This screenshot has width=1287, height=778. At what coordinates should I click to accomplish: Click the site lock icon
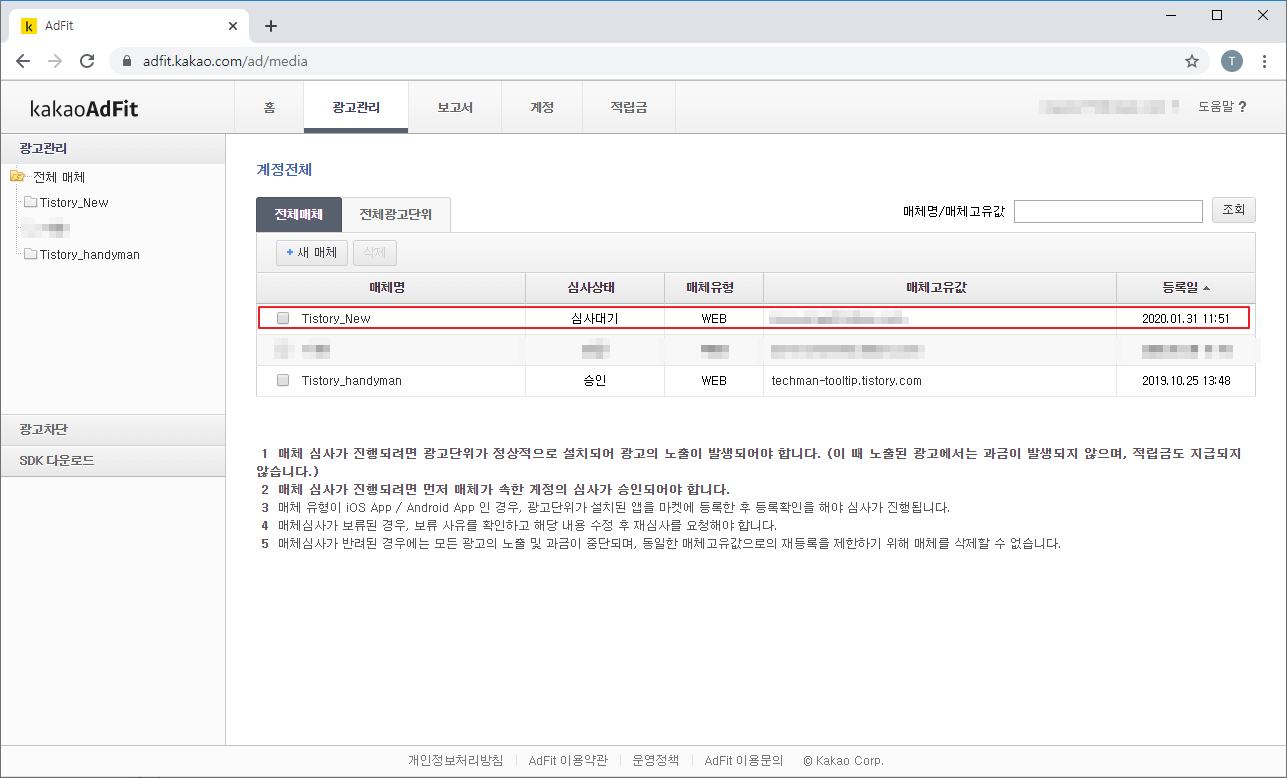tap(126, 61)
